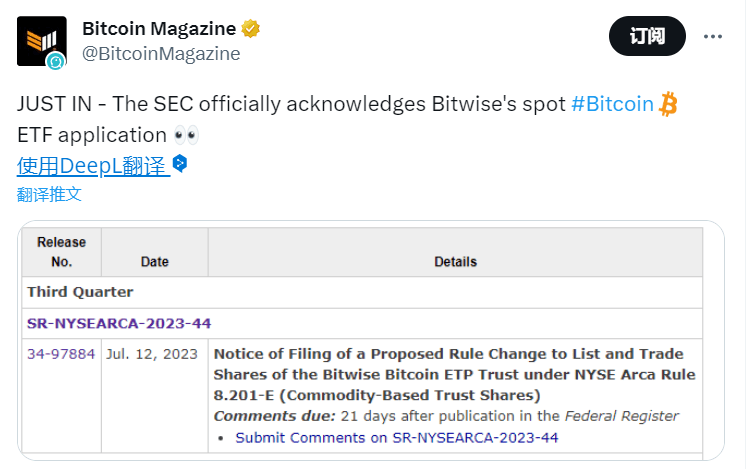Click the eyes emoji in tweet
This screenshot has height=469, width=753.
click(x=184, y=134)
